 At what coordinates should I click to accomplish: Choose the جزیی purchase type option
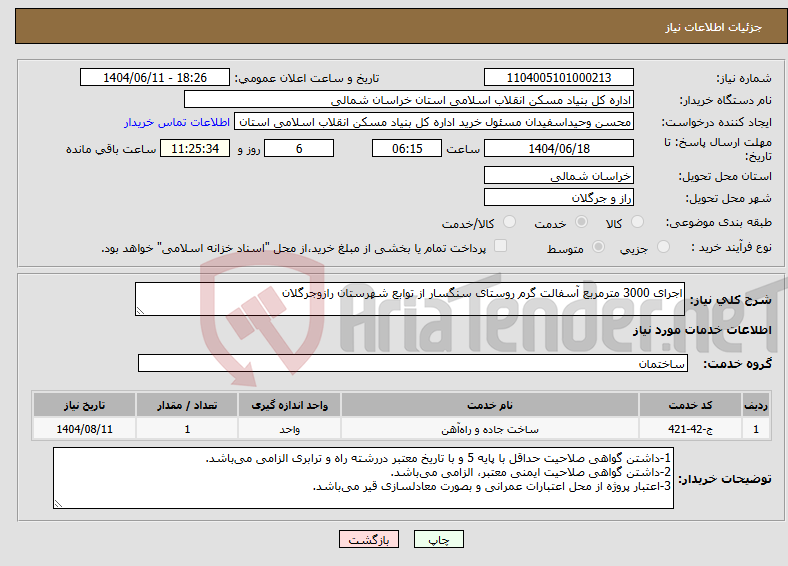pos(663,246)
